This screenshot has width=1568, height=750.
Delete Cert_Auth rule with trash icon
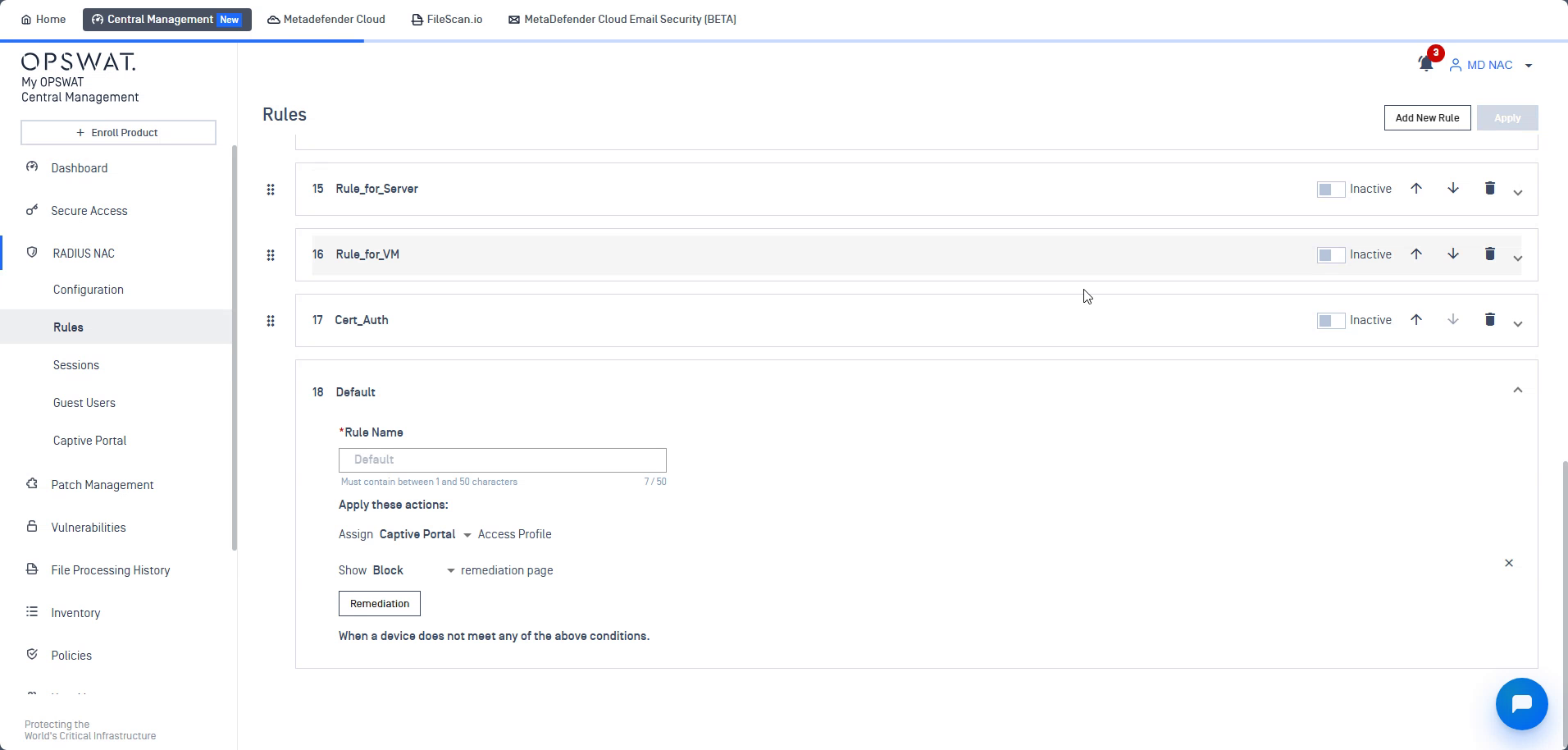1490,320
